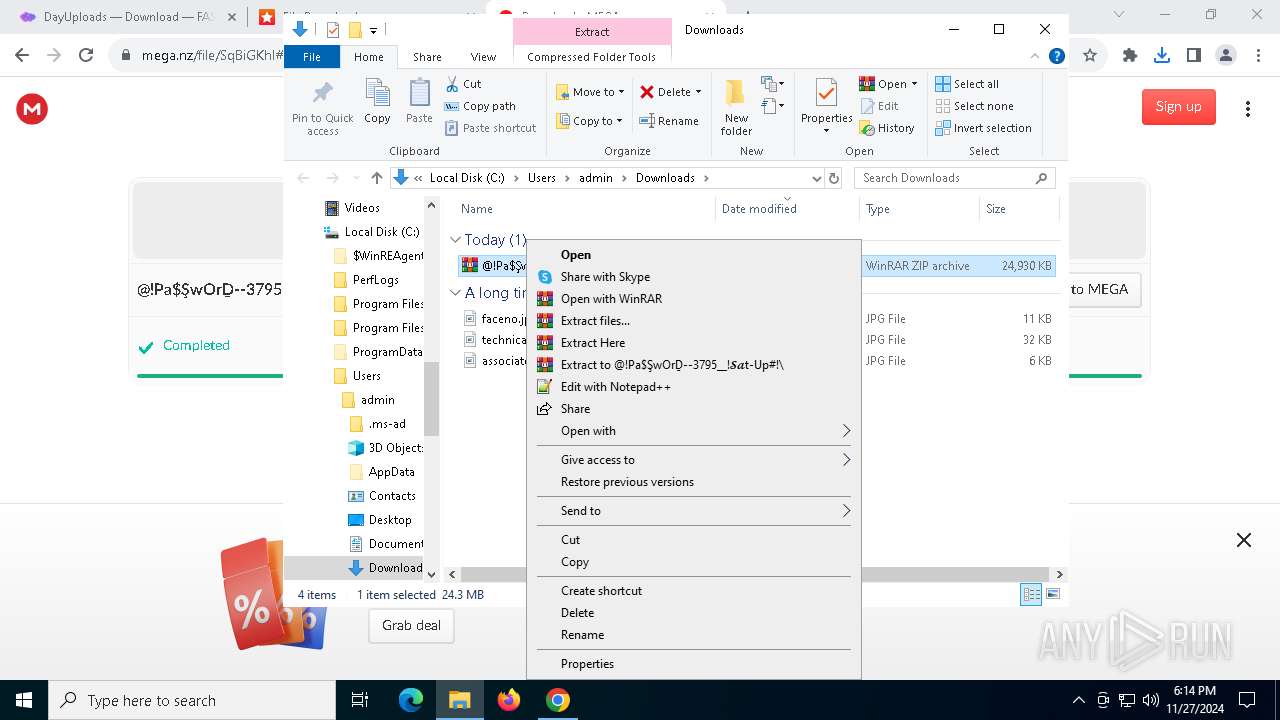Click Invert selection in ribbon
This screenshot has width=1280, height=720.
[x=983, y=128]
